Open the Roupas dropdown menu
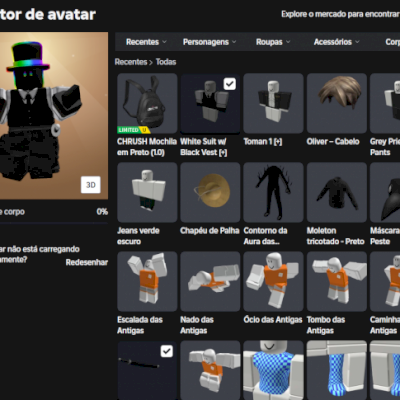400x400 pixels. coord(273,42)
